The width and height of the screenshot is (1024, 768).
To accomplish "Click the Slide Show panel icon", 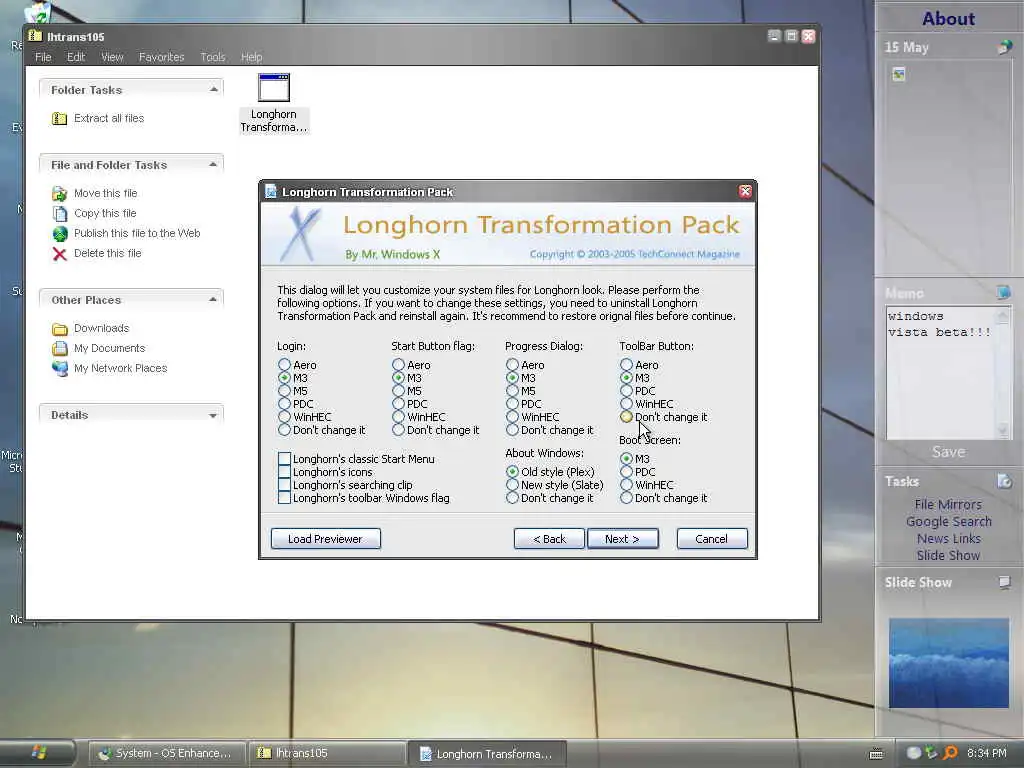I will (1004, 582).
